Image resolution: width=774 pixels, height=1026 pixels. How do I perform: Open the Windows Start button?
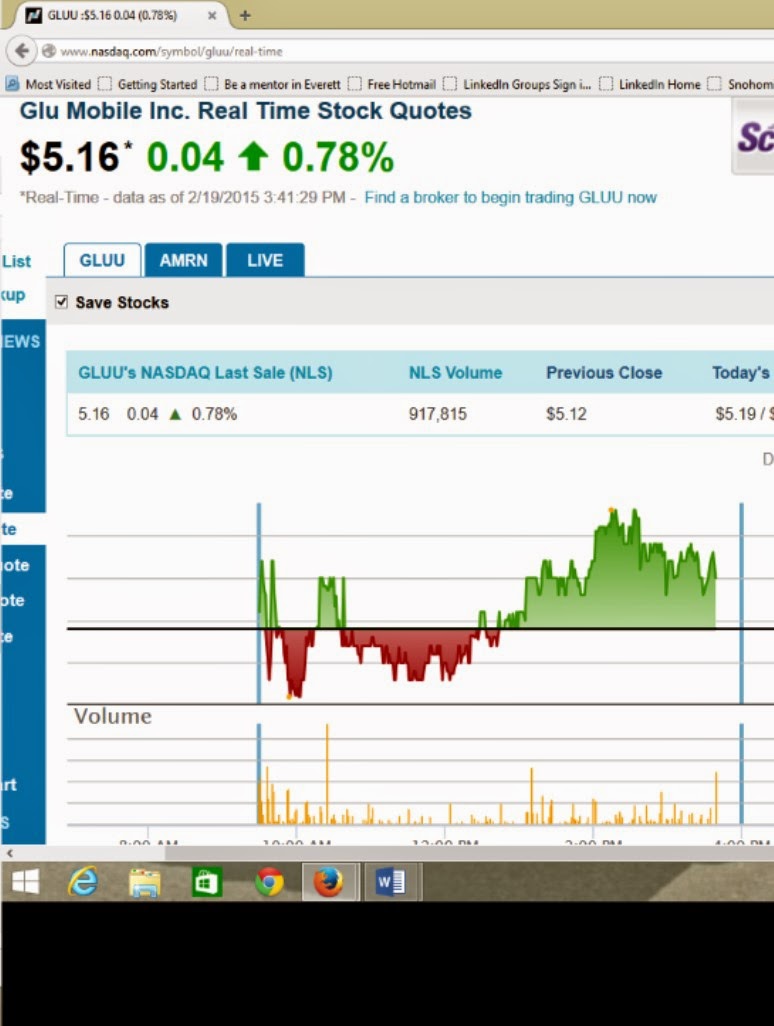pyautogui.click(x=25, y=881)
